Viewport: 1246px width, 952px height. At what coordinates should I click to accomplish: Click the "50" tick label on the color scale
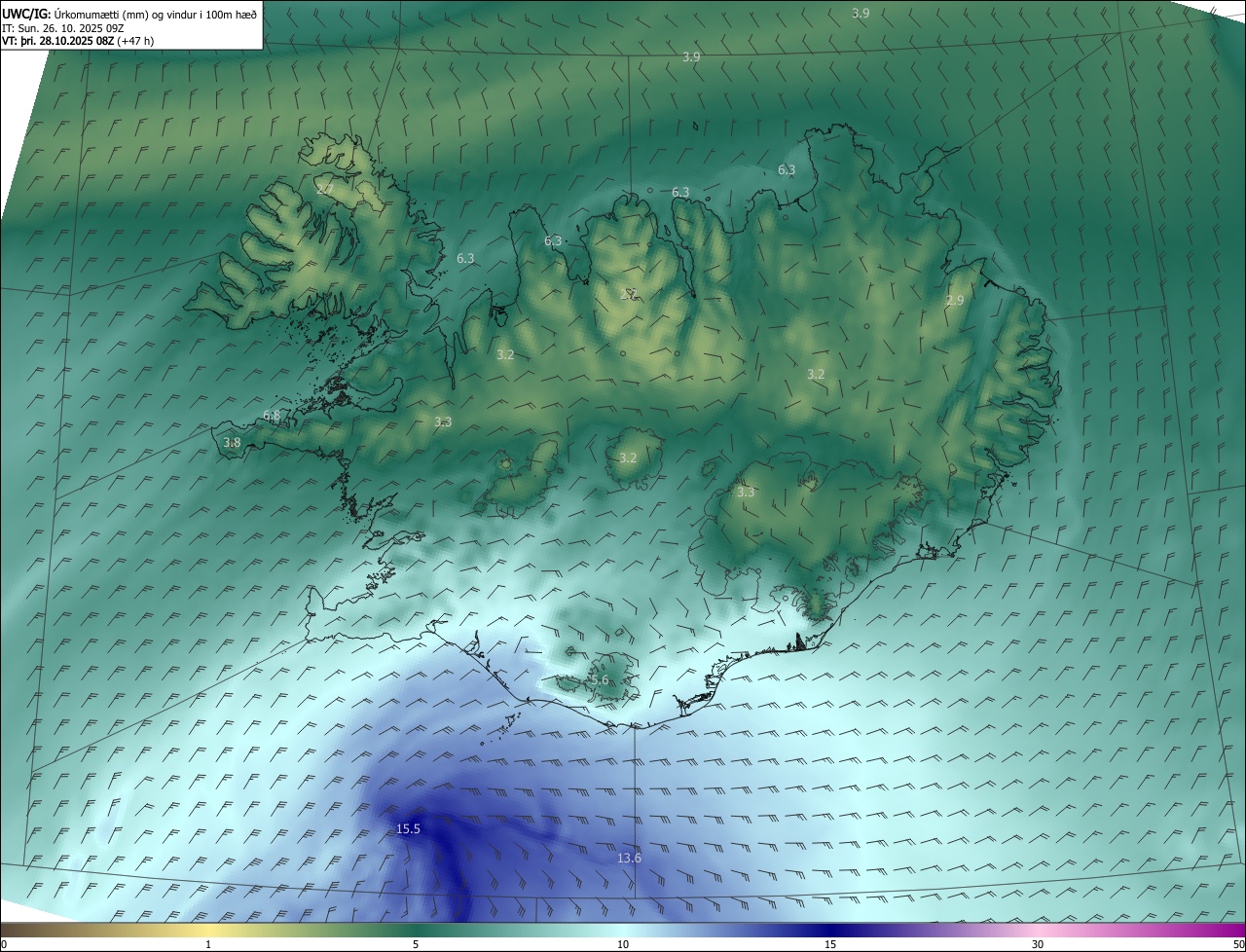(1238, 944)
